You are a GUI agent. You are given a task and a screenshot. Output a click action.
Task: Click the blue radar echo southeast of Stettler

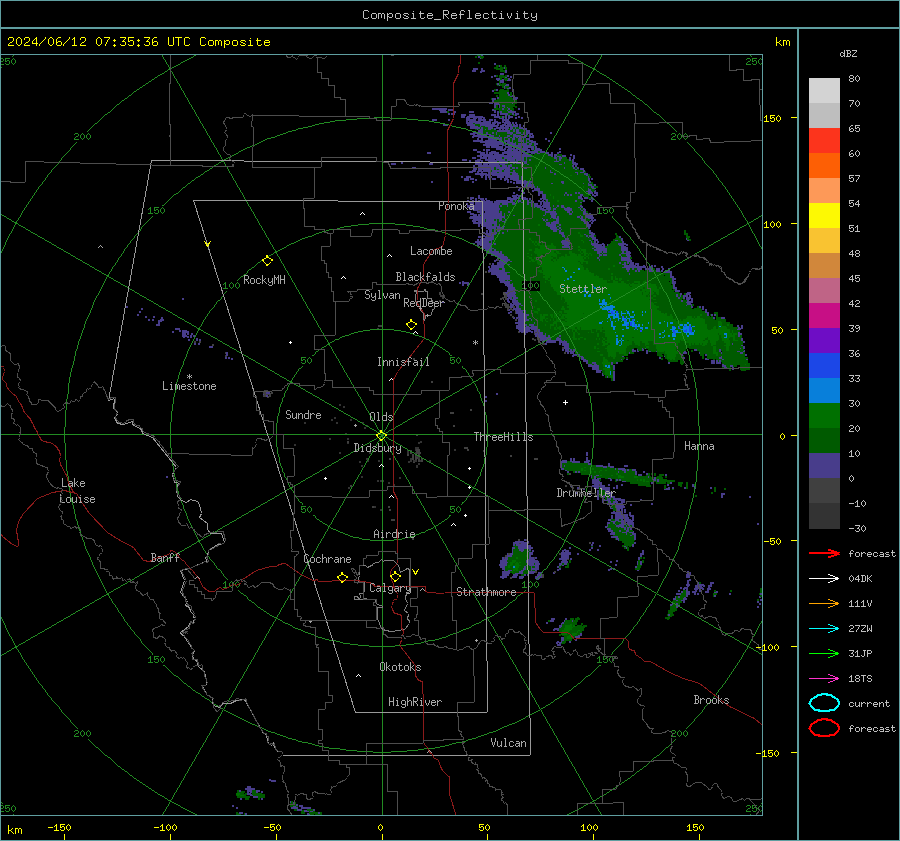623,318
